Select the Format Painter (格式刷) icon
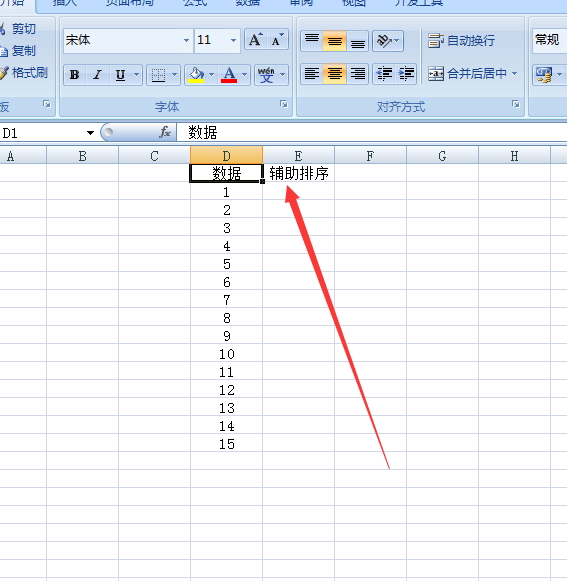567x581 pixels. 4,73
